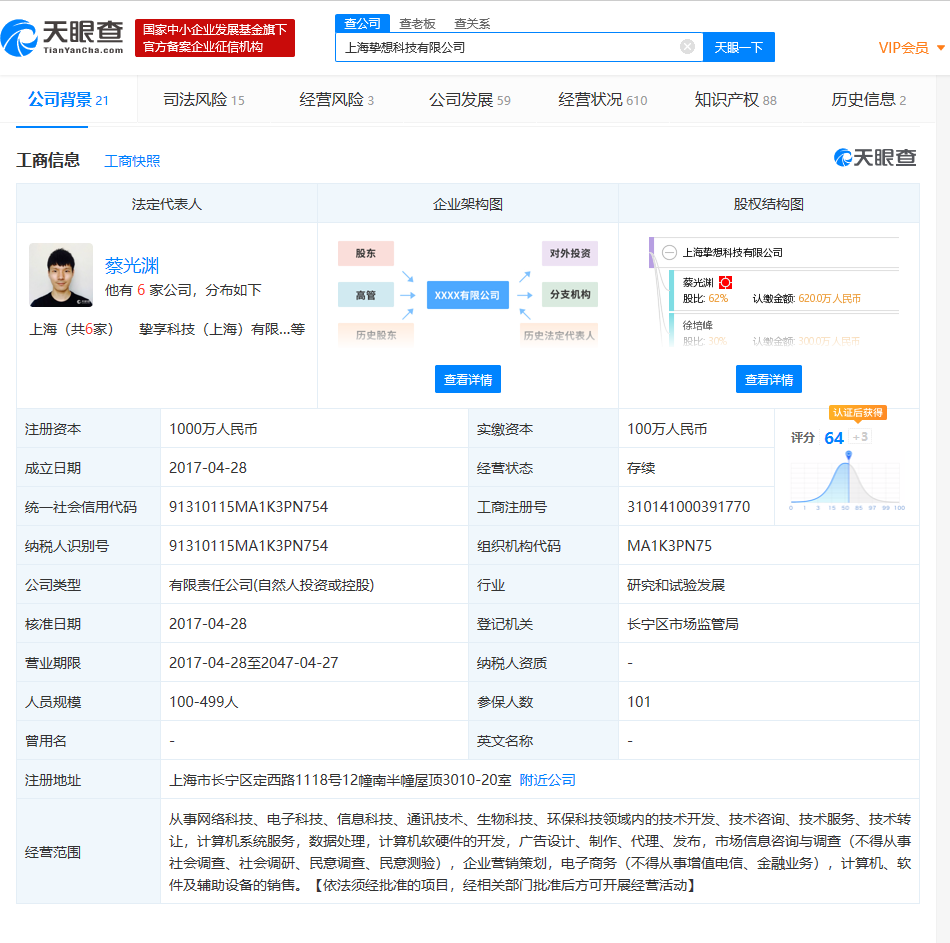This screenshot has width=950, height=943.
Task: Click the 天眼查 logo in the top-left corner
Action: click(62, 35)
